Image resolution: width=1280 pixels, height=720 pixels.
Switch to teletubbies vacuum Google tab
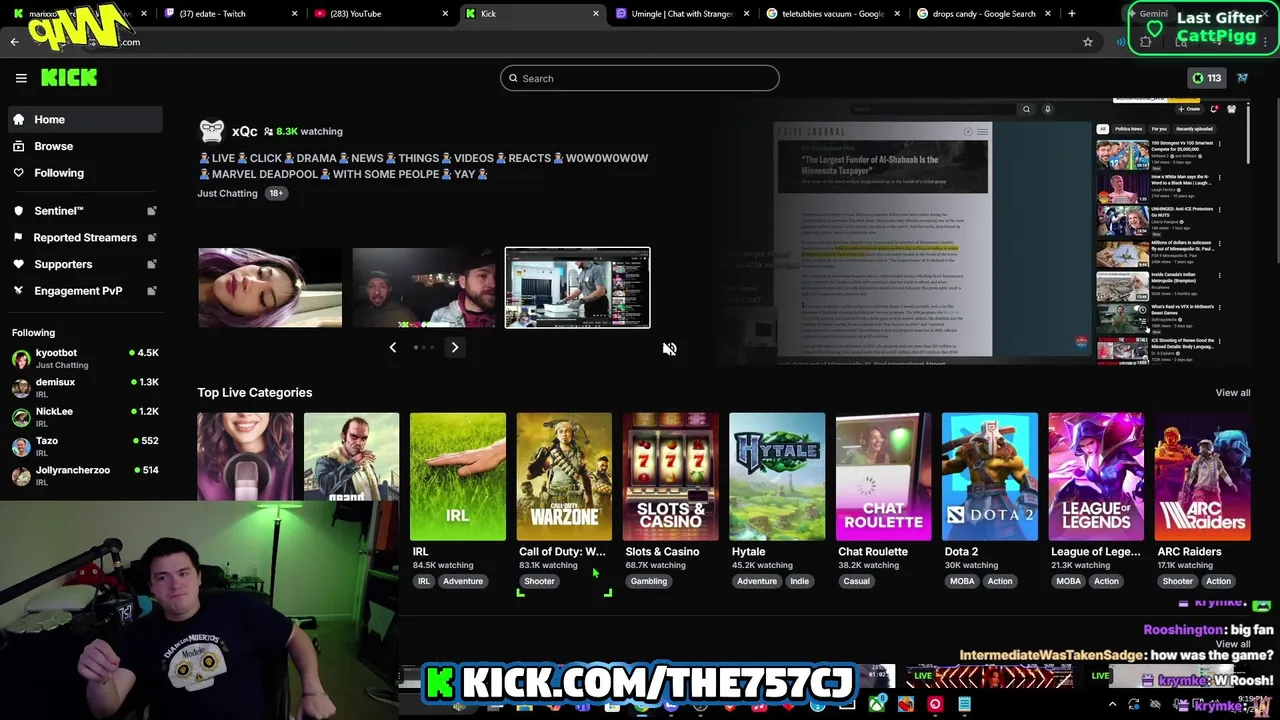pos(832,14)
